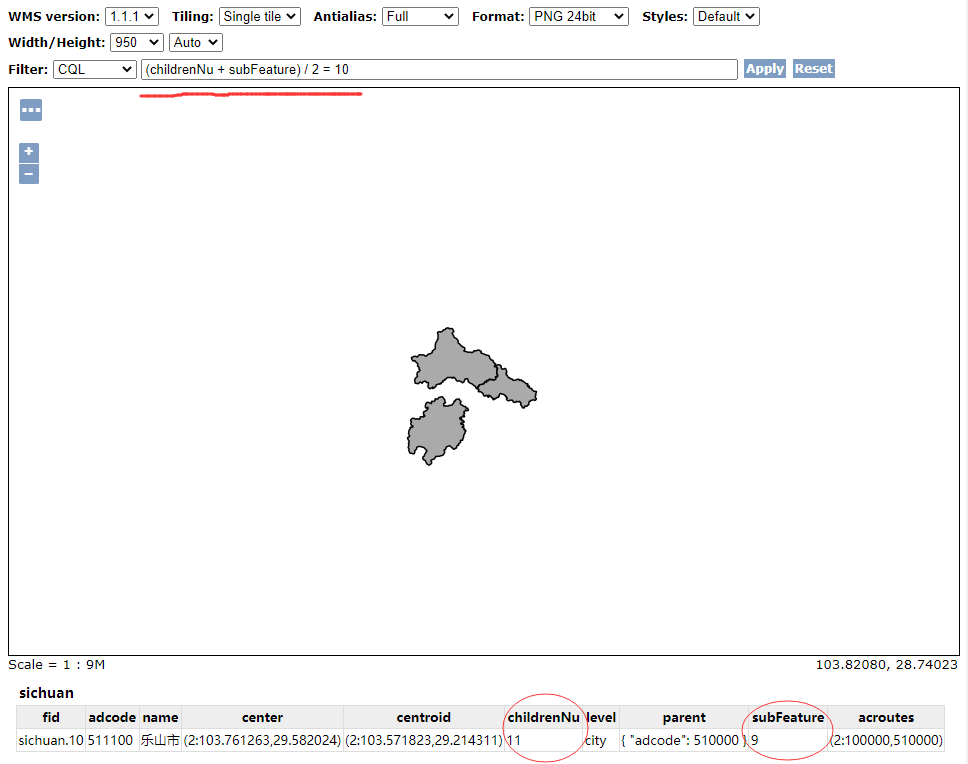The width and height of the screenshot is (968, 764).
Task: Click the zoom in plus icon
Action: pos(28,152)
